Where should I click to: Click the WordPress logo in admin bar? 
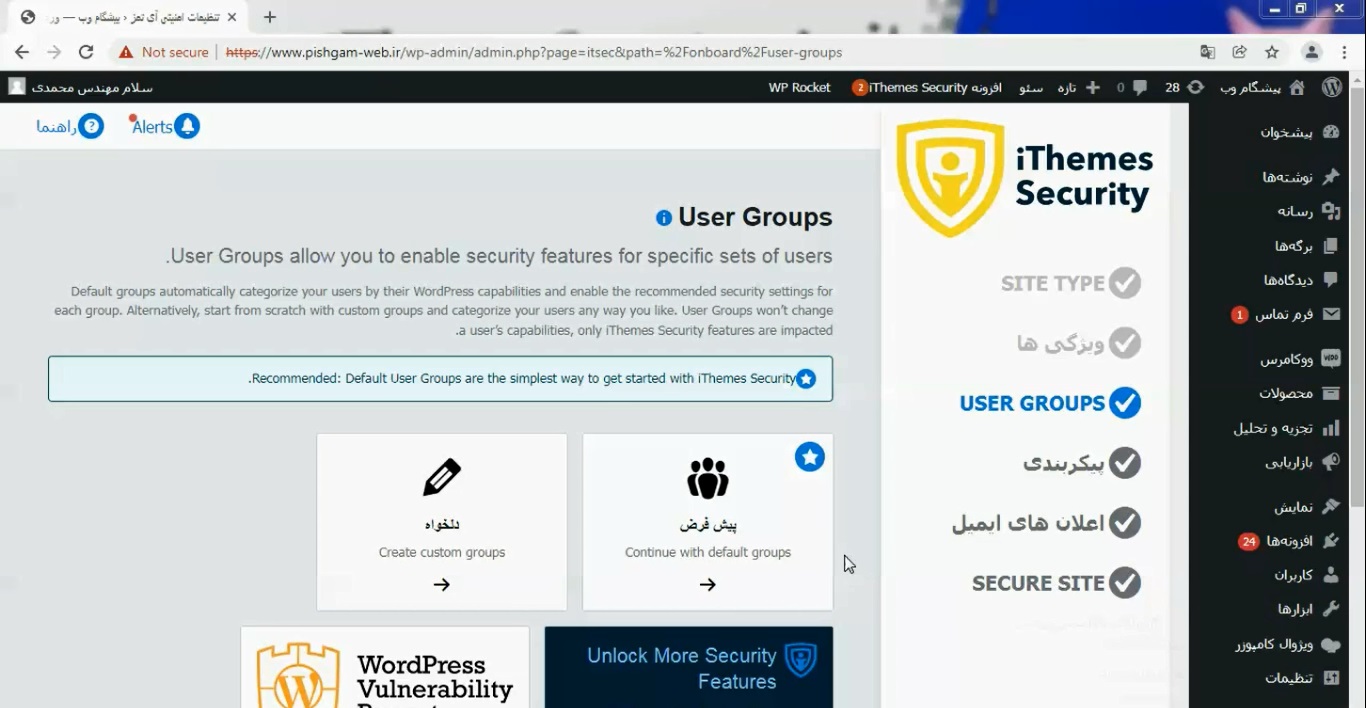1332,87
